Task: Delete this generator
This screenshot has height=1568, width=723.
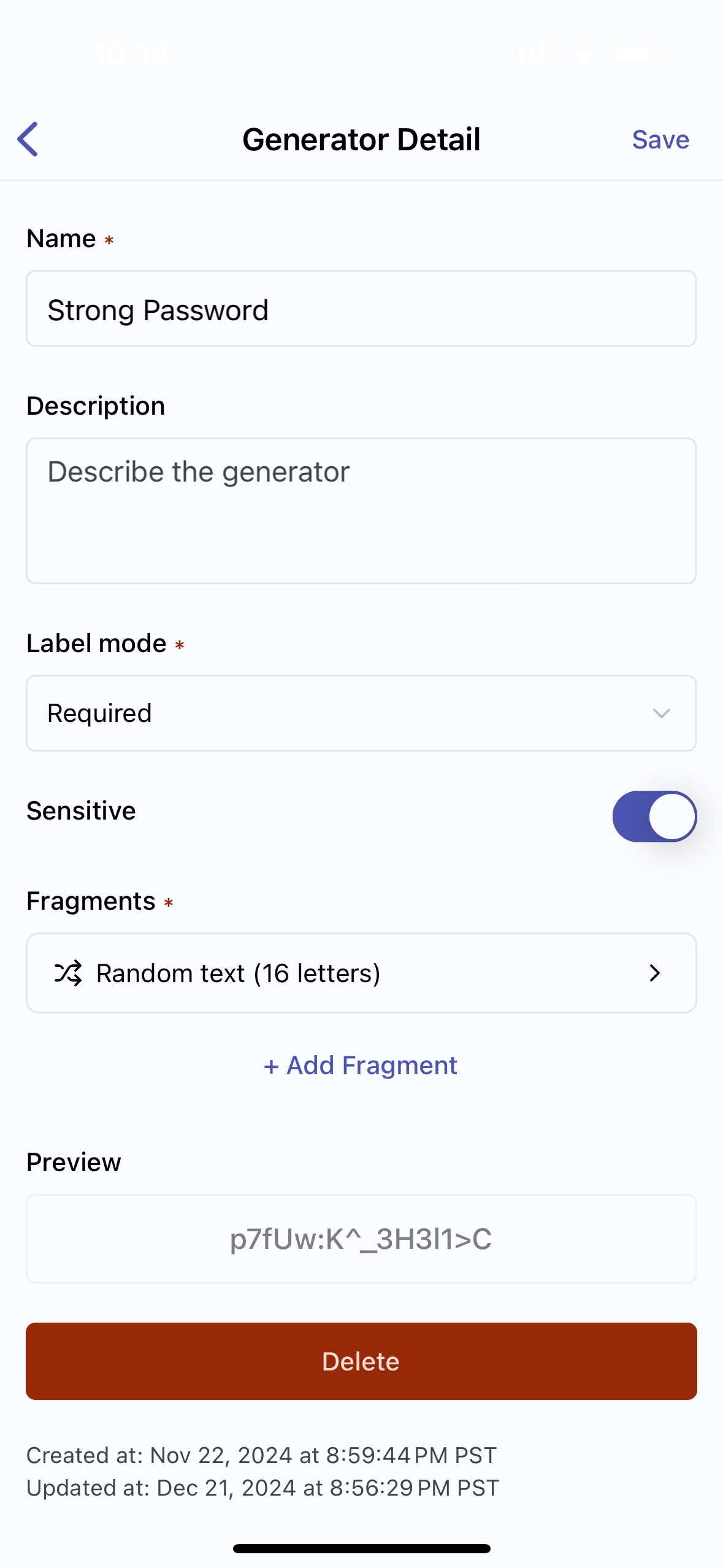Action: (361, 1361)
